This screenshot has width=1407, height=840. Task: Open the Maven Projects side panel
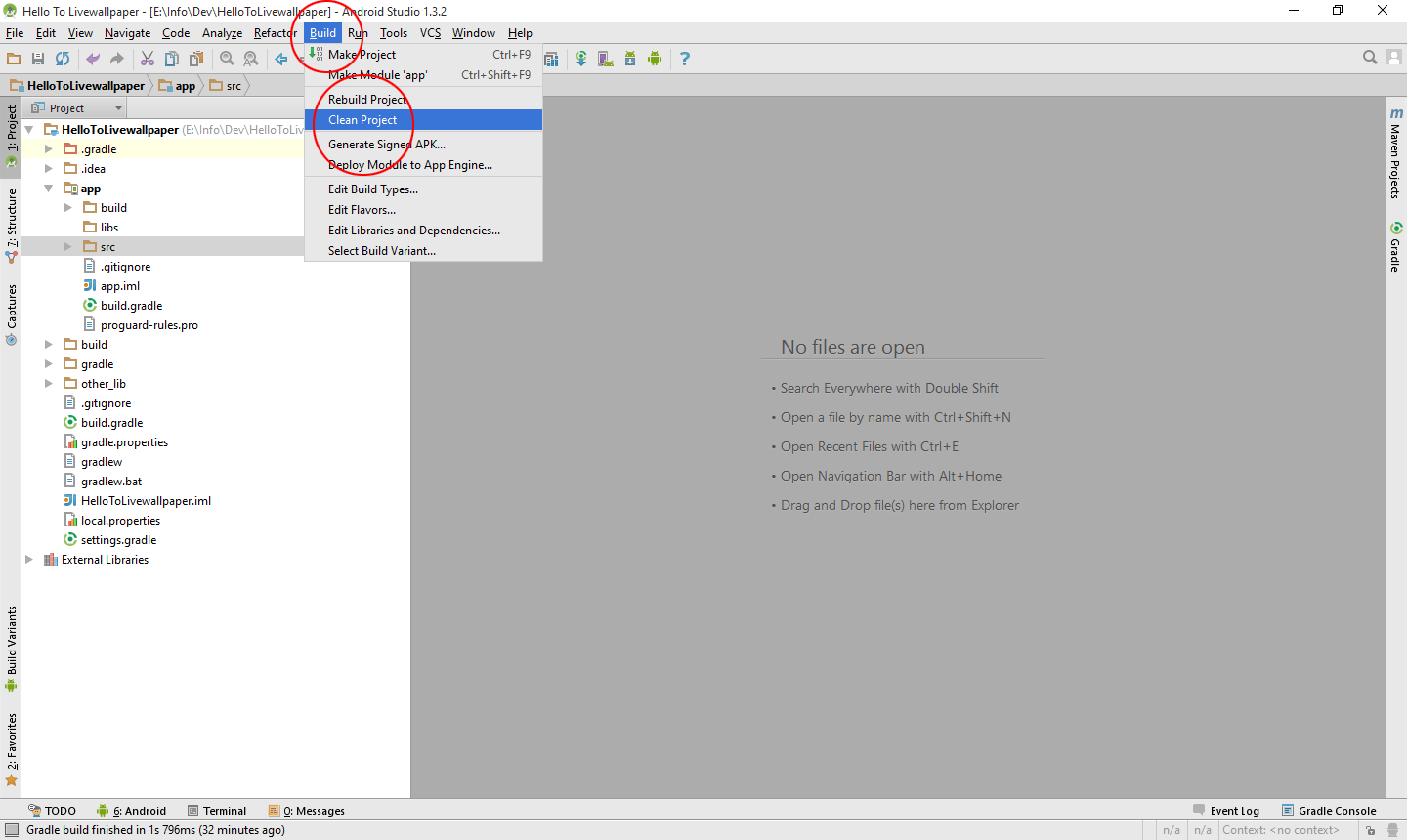point(1396,153)
